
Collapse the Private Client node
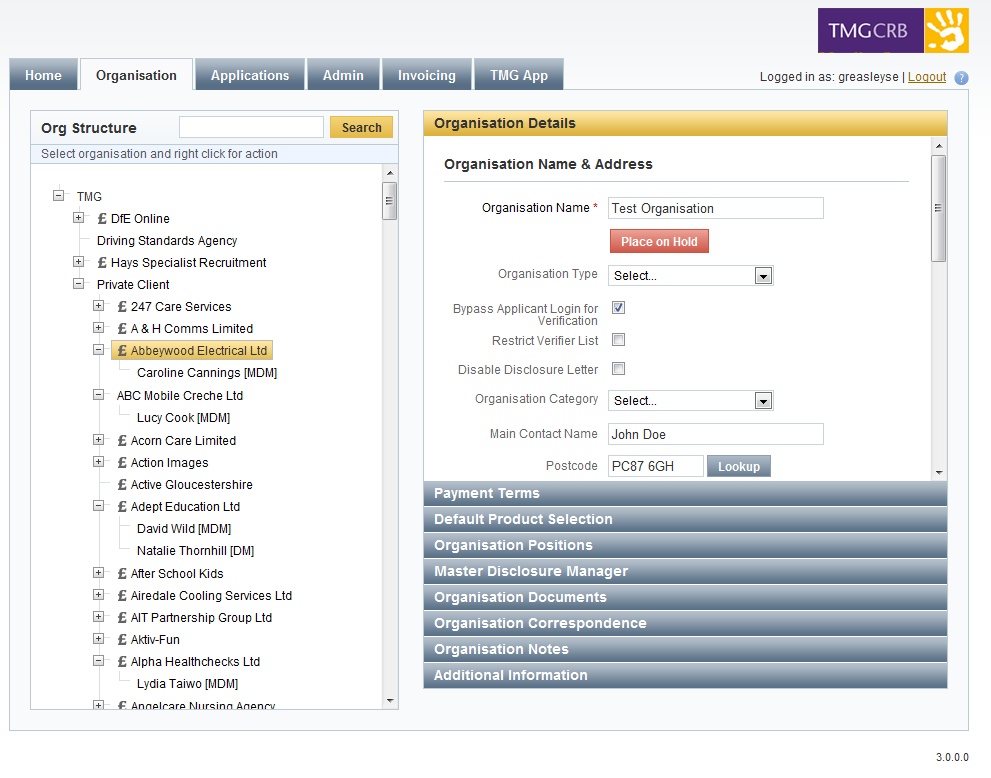pos(78,283)
